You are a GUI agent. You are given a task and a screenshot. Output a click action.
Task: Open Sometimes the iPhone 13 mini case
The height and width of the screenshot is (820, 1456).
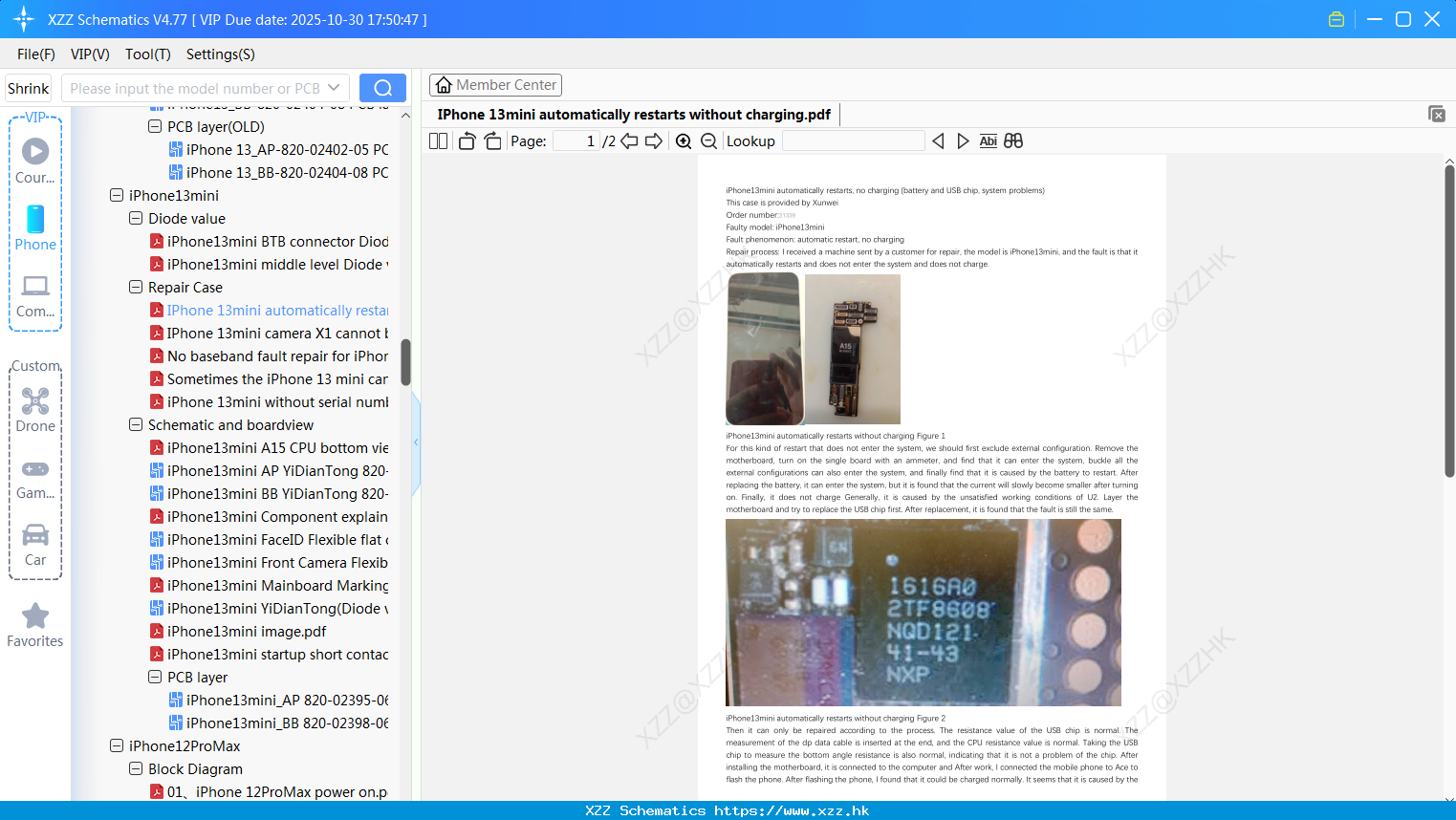click(x=269, y=378)
